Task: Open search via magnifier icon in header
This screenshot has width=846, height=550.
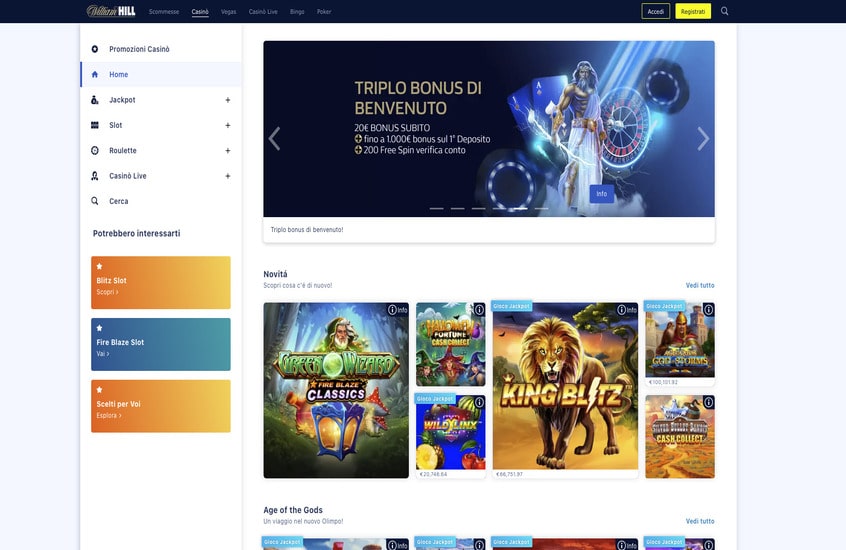Action: 725,11
